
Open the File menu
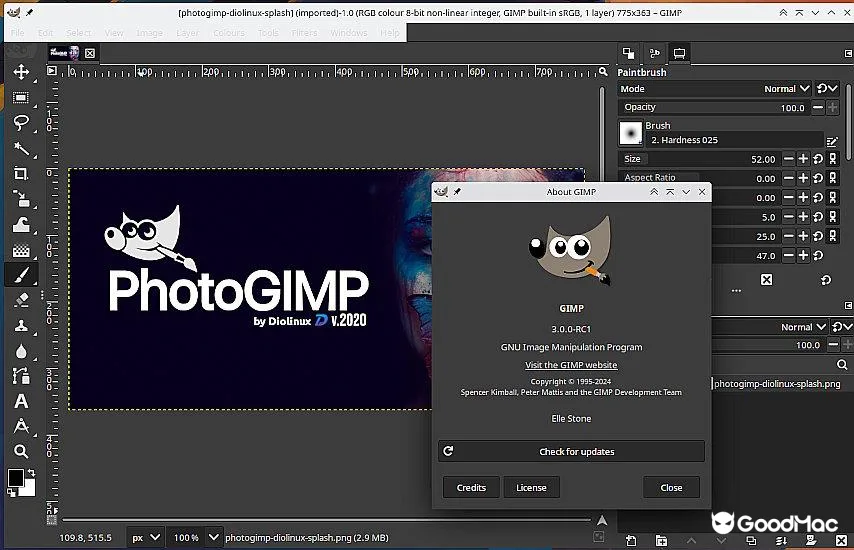[x=17, y=33]
